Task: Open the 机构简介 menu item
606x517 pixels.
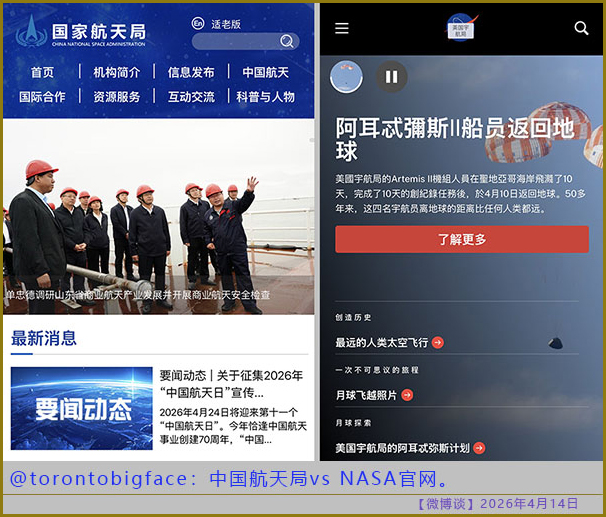Action: click(117, 72)
